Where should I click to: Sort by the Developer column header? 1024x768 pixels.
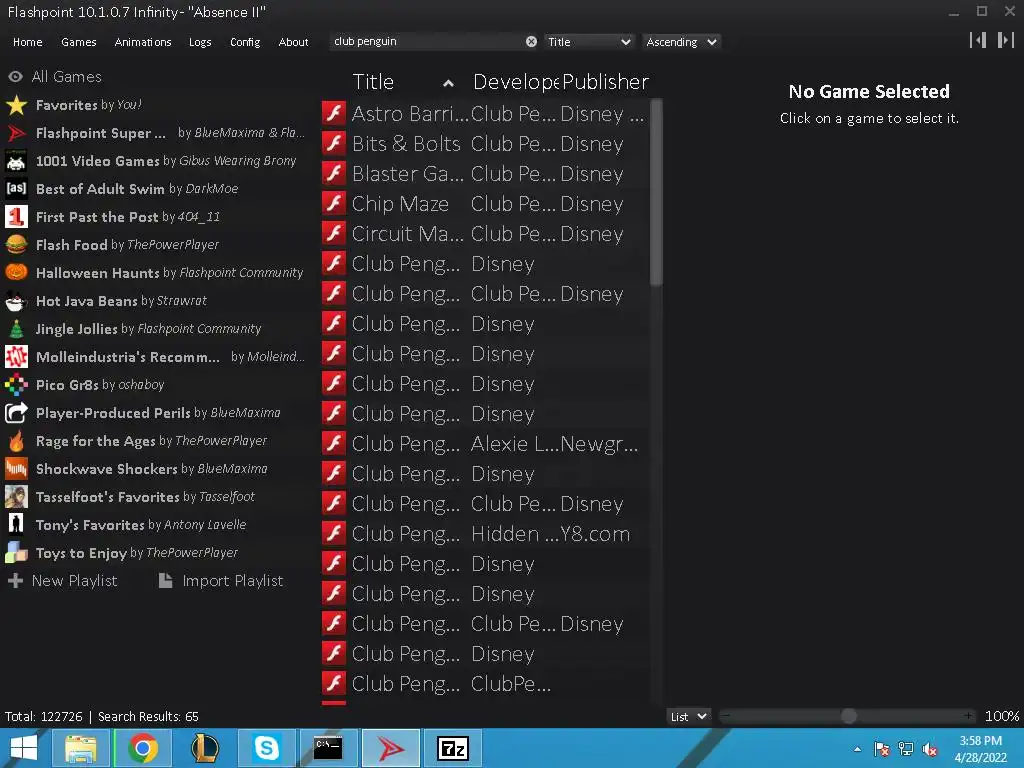coord(515,82)
